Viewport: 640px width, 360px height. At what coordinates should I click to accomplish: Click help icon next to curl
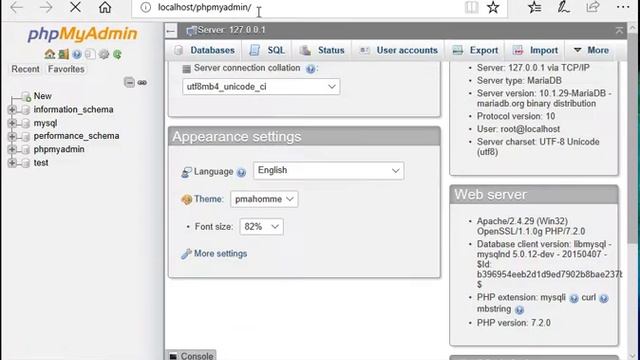(x=604, y=298)
